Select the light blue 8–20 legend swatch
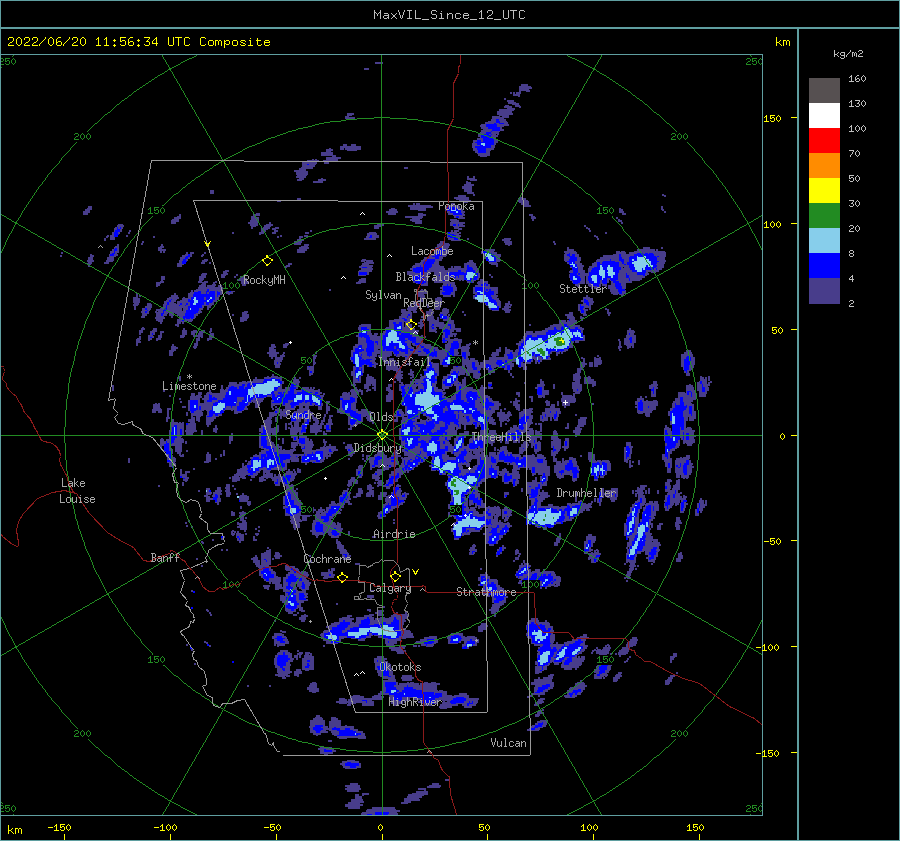This screenshot has width=900, height=841. [x=824, y=241]
